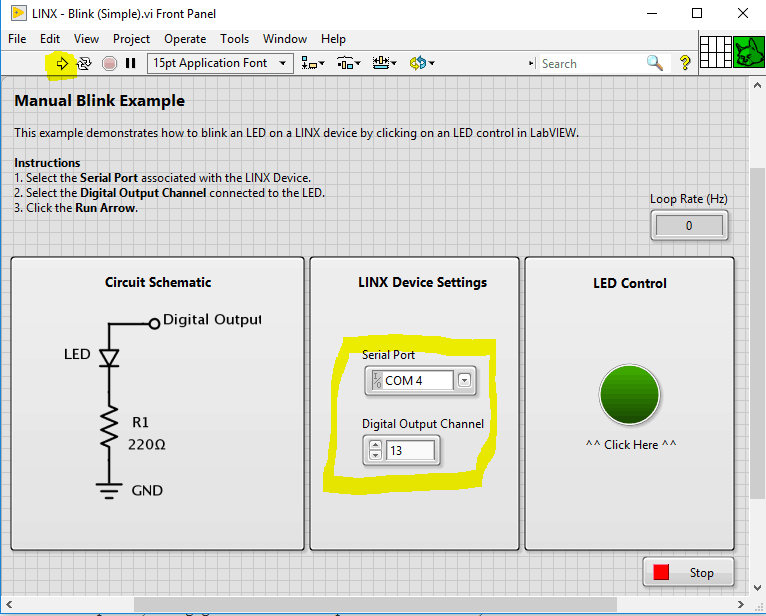766x616 pixels.
Task: Click the yellow context help question mark
Action: [685, 63]
